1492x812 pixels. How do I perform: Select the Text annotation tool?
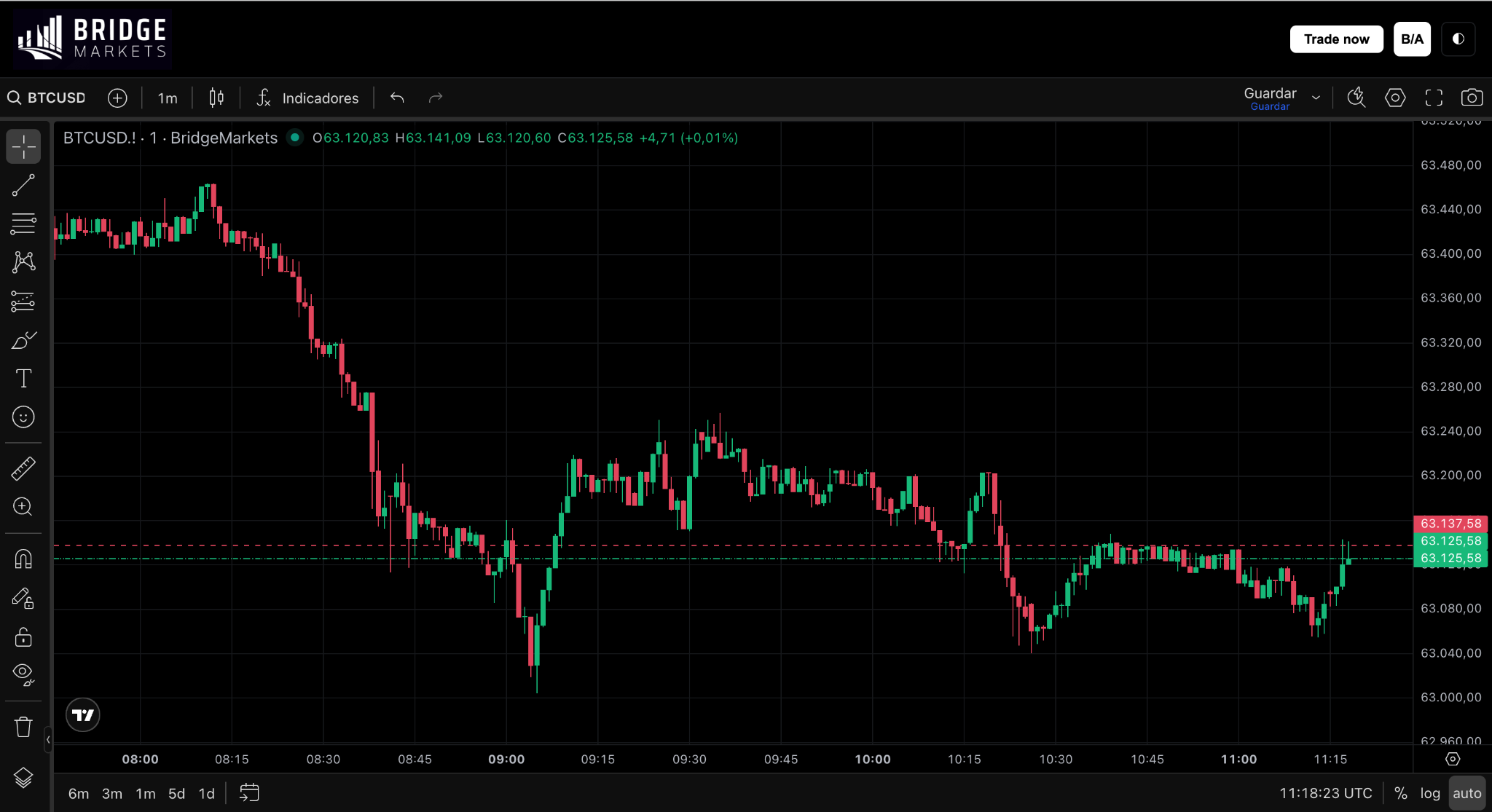(23, 378)
